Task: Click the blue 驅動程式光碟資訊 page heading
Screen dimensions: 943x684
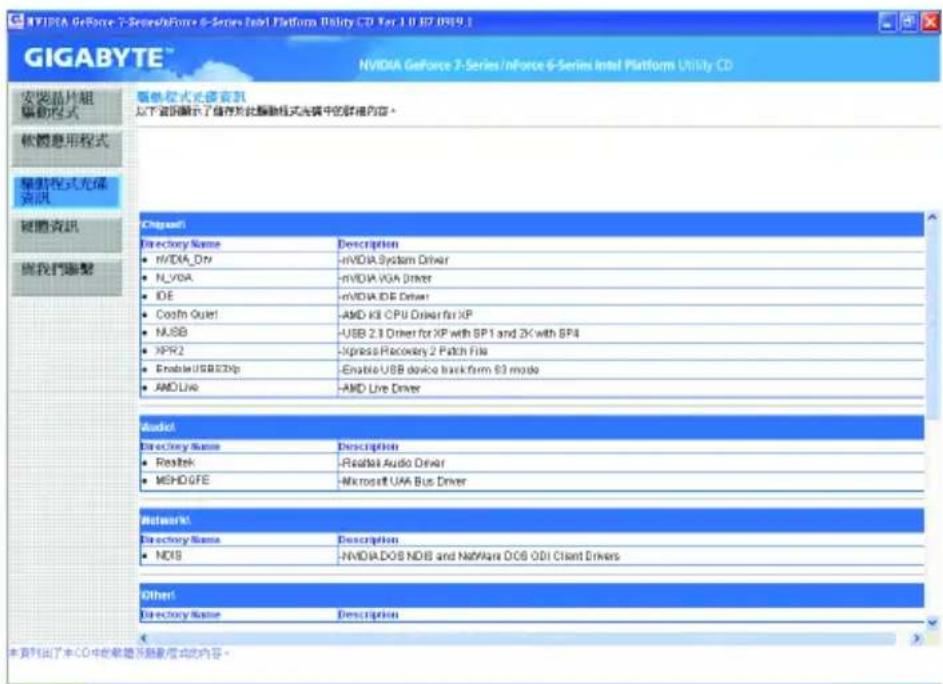Action: tap(191, 97)
